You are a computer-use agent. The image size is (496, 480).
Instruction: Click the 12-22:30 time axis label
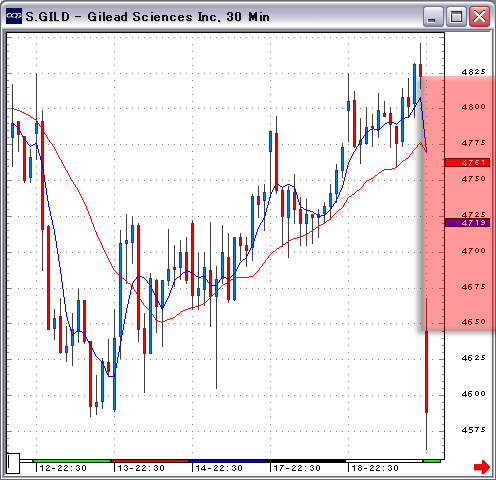click(x=63, y=468)
